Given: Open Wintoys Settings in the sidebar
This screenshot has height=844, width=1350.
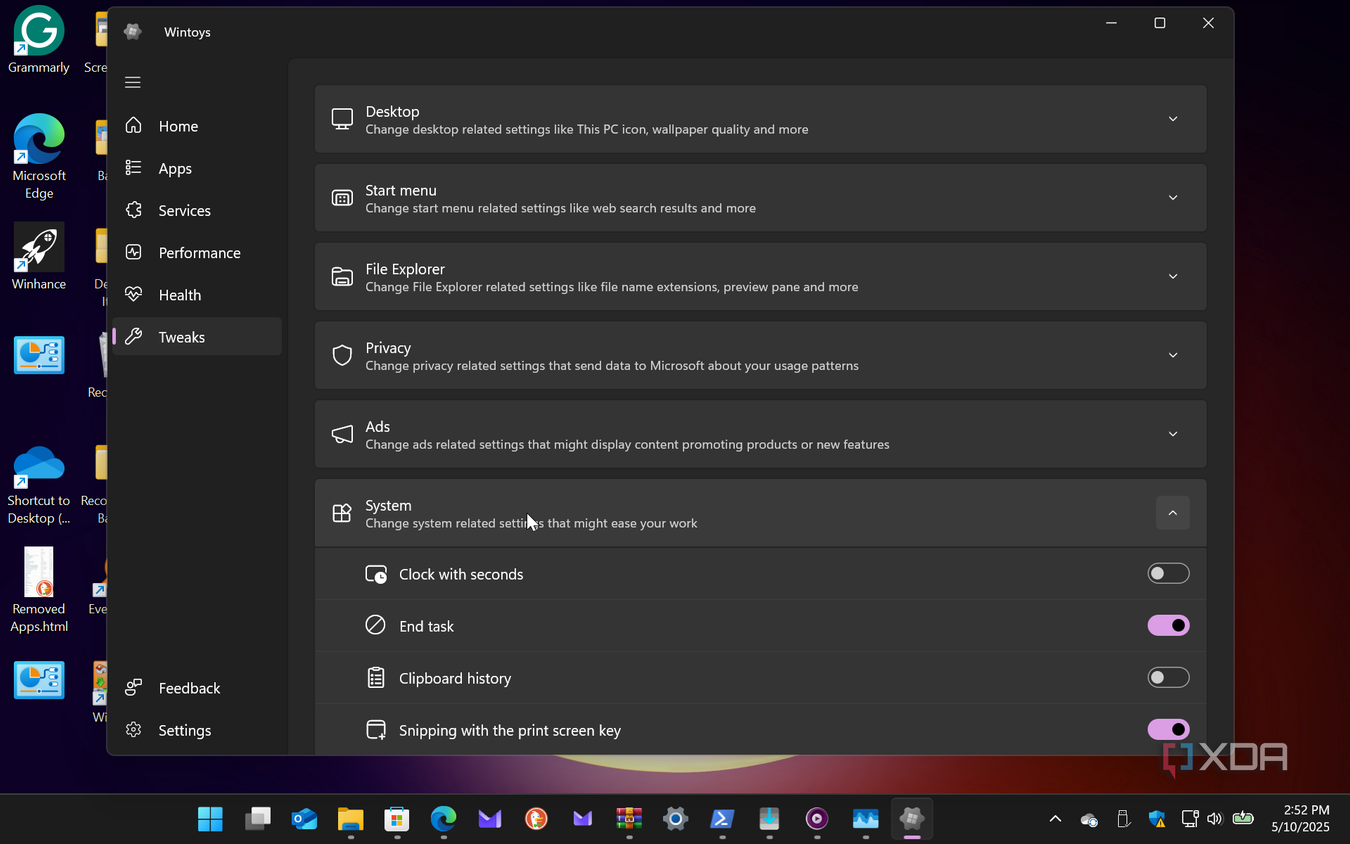Looking at the screenshot, I should point(197,730).
